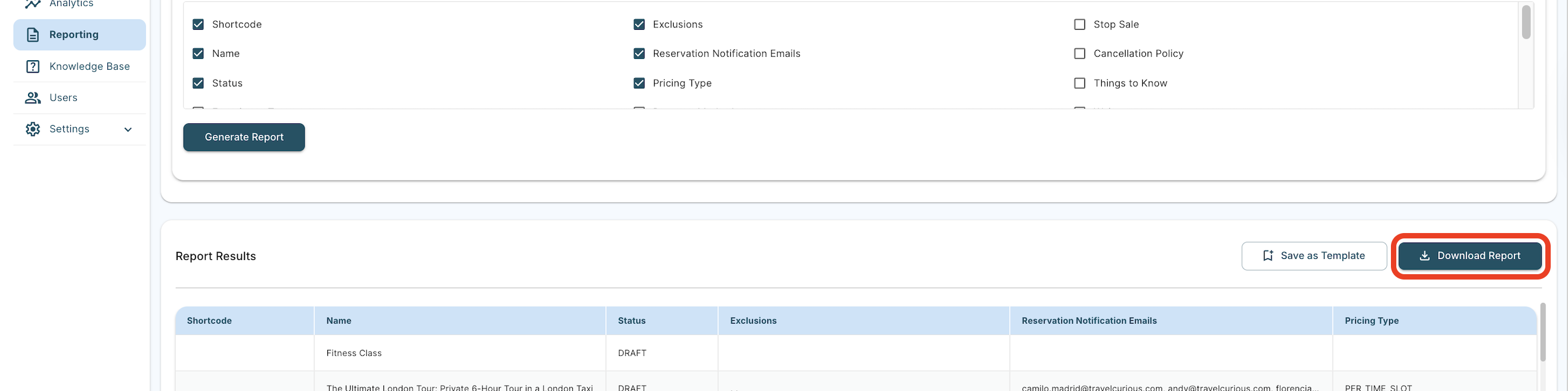The image size is (1568, 391).
Task: Go to the Users menu item
Action: 63,98
